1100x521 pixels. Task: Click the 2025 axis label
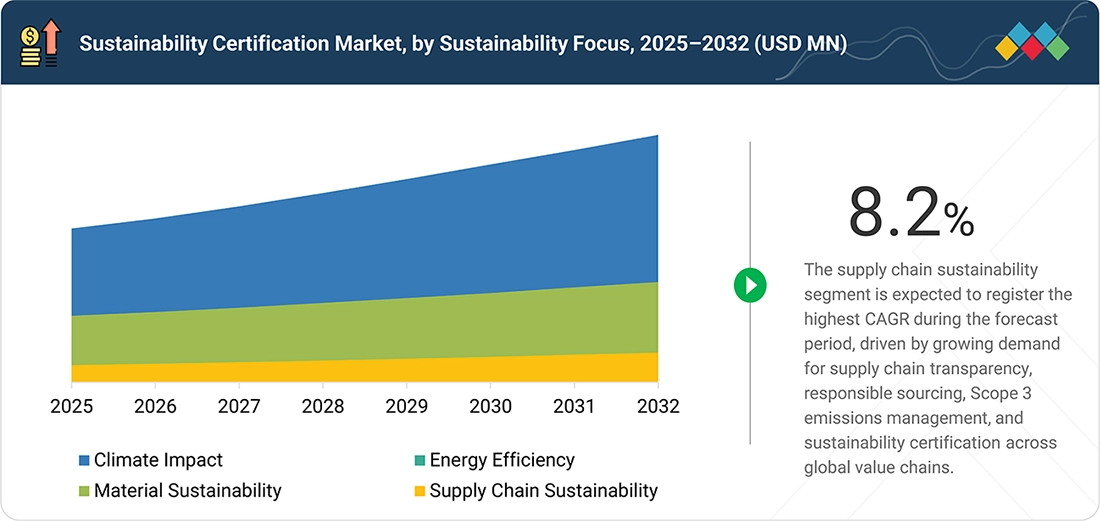[x=72, y=407]
